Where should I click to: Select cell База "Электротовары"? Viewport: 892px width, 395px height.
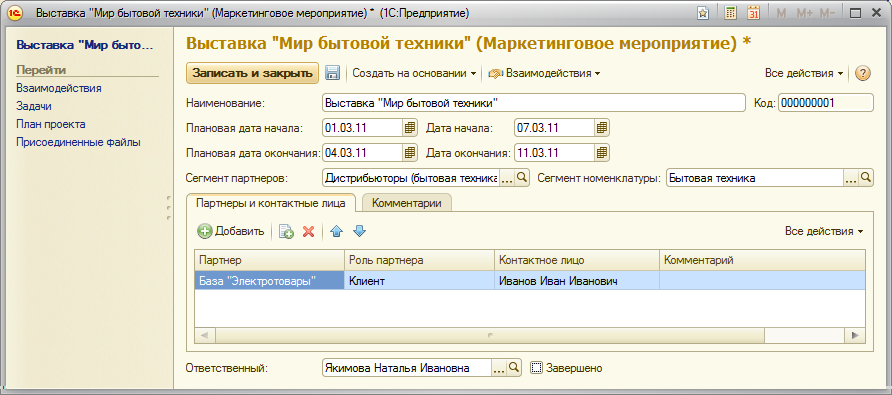pos(270,281)
